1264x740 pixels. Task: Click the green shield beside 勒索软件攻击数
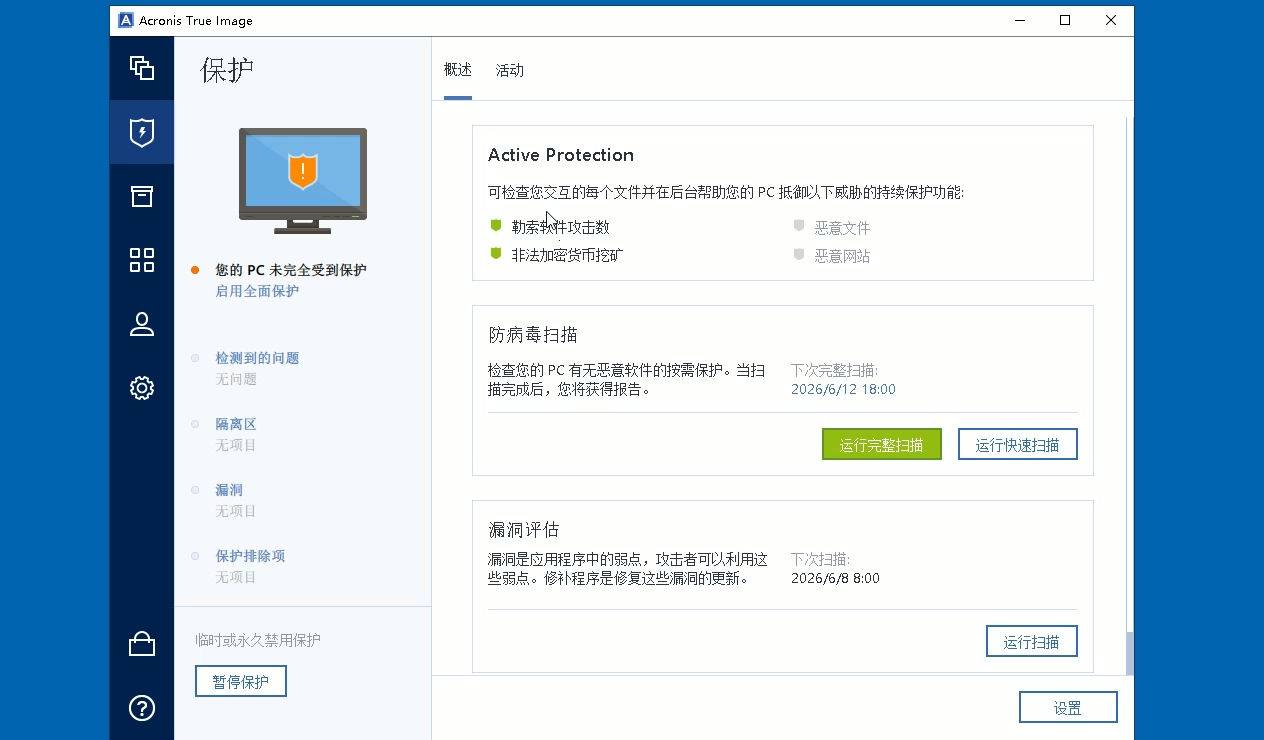pyautogui.click(x=495, y=226)
